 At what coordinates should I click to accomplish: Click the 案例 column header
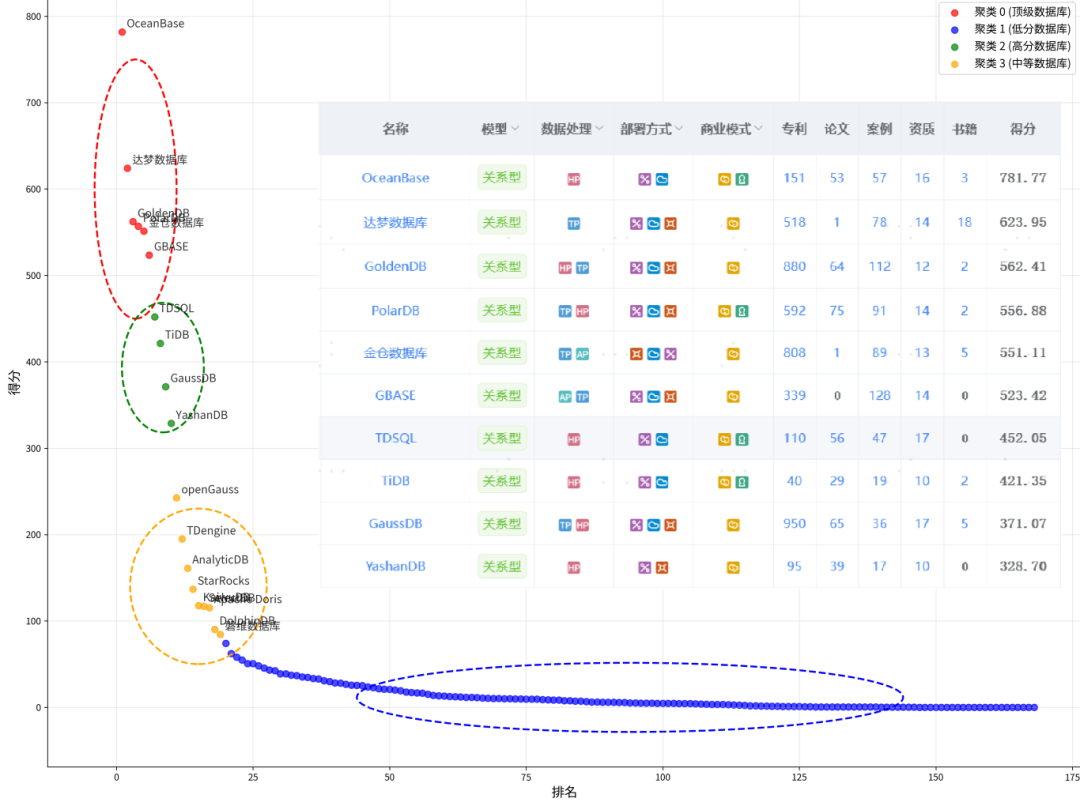(x=880, y=129)
